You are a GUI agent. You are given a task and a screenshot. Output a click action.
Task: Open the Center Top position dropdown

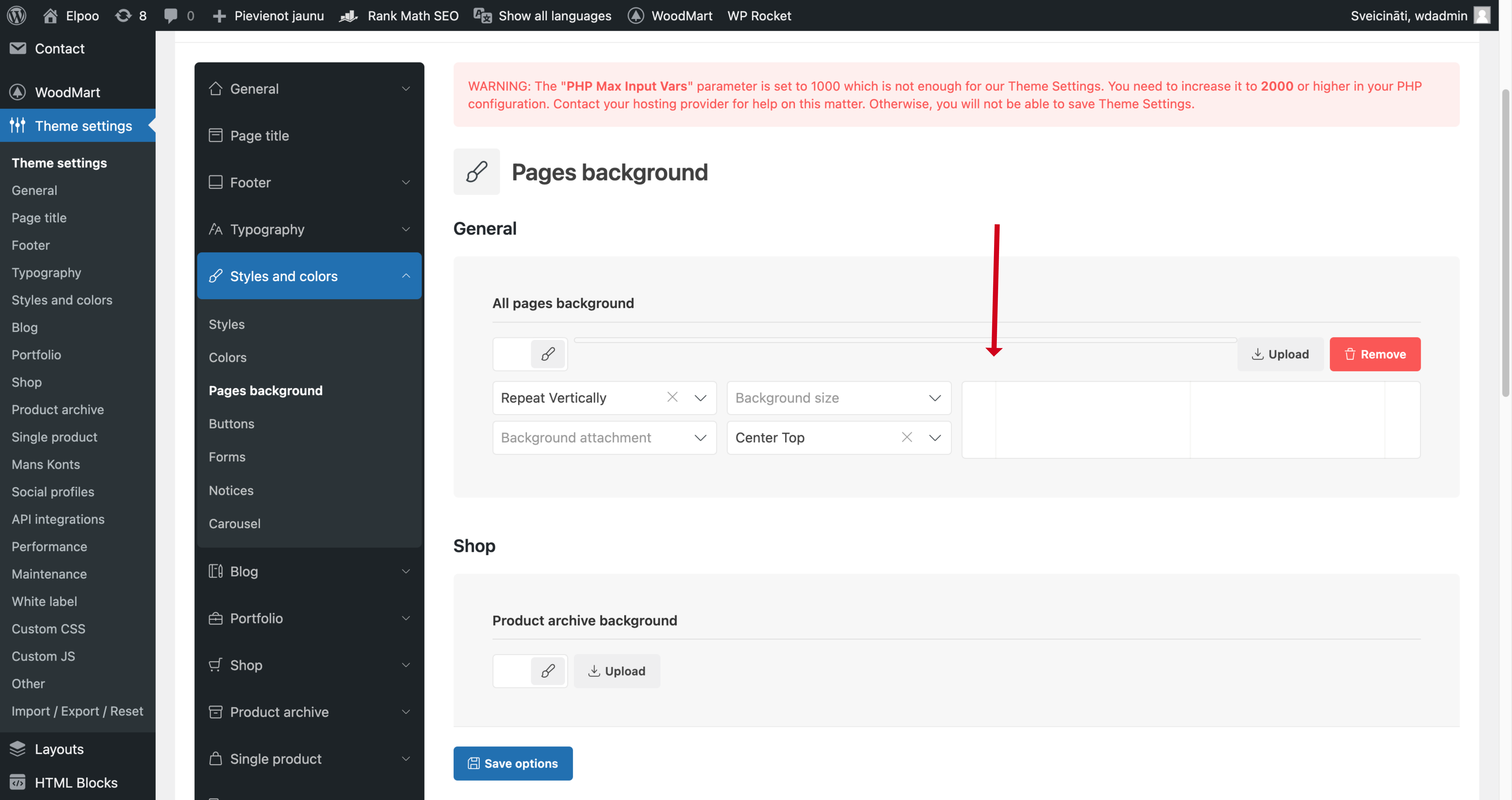pos(935,438)
